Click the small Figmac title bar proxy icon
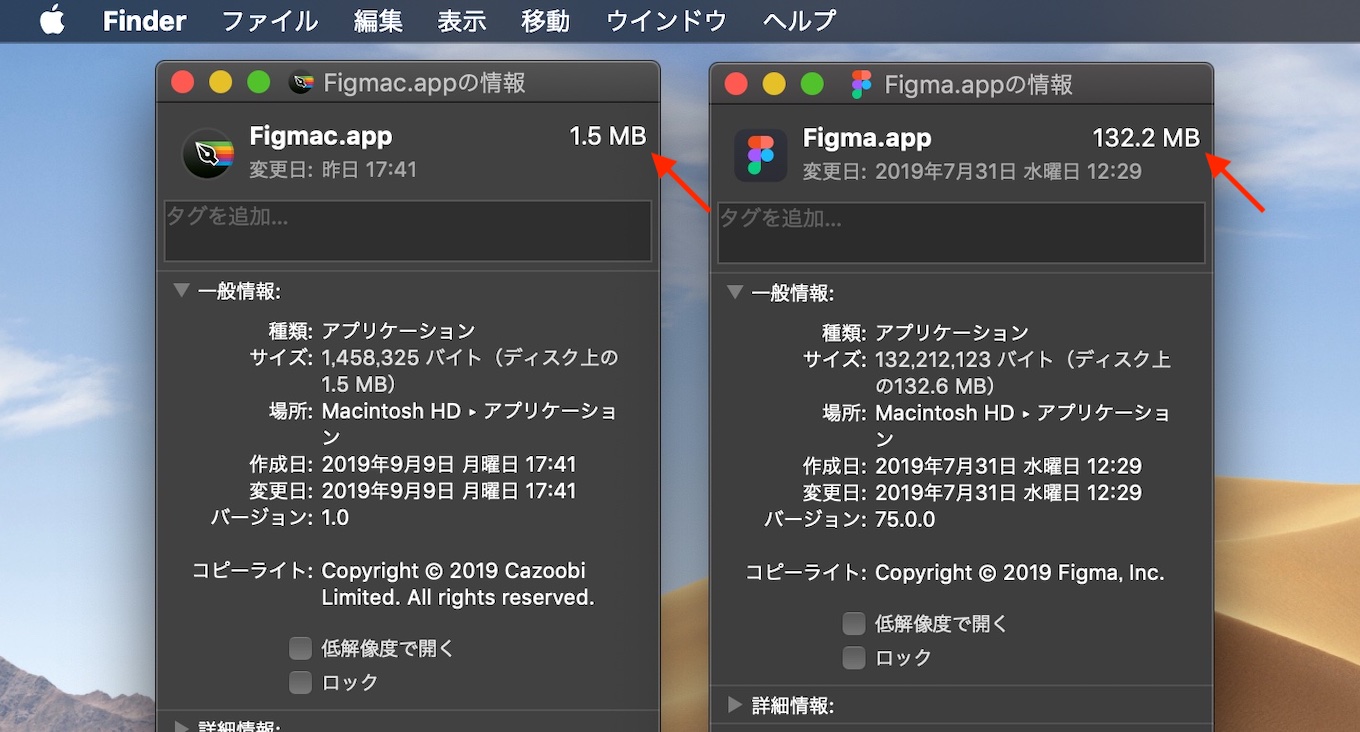The width and height of the screenshot is (1360, 732). [301, 83]
